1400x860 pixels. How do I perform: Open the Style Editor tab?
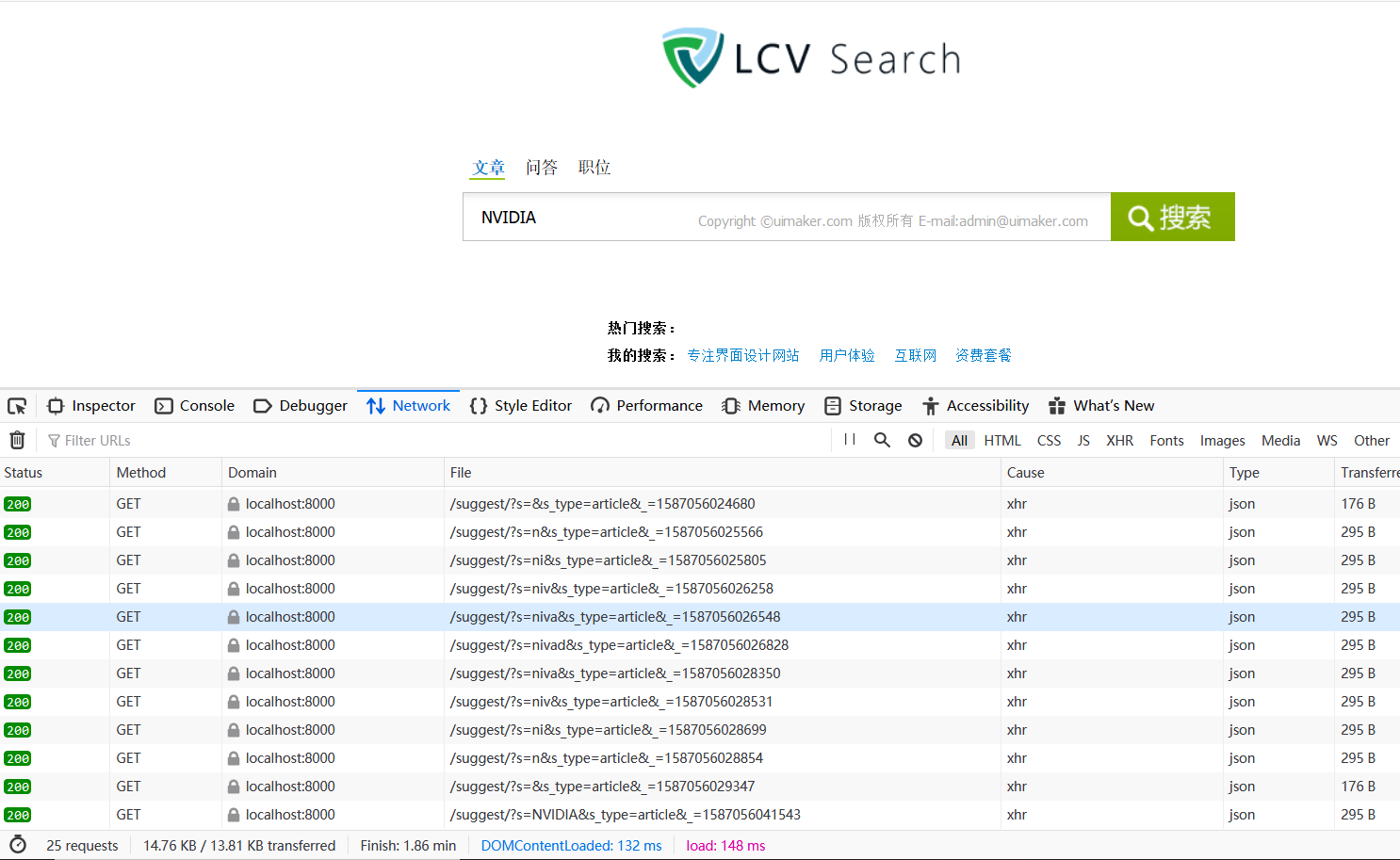click(x=521, y=406)
